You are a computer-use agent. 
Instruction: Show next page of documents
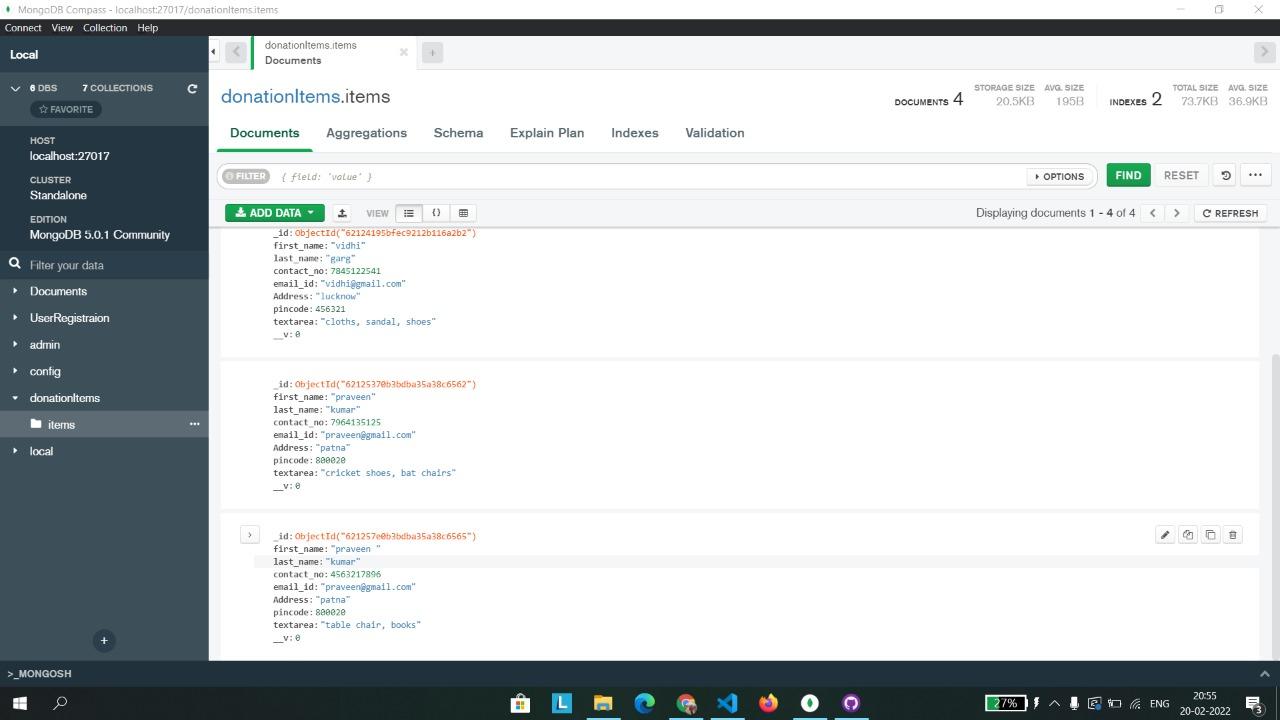click(x=1177, y=213)
